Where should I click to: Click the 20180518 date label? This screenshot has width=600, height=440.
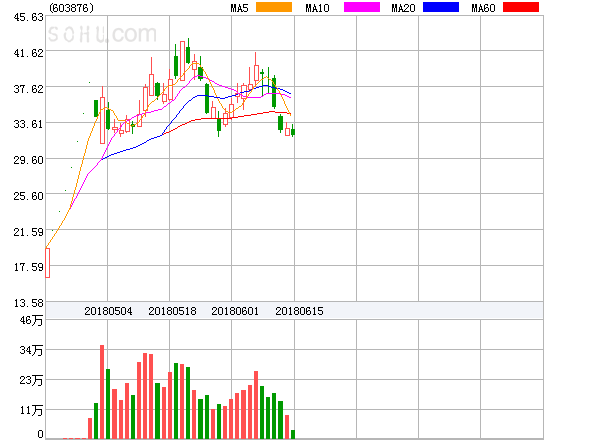pyautogui.click(x=172, y=311)
